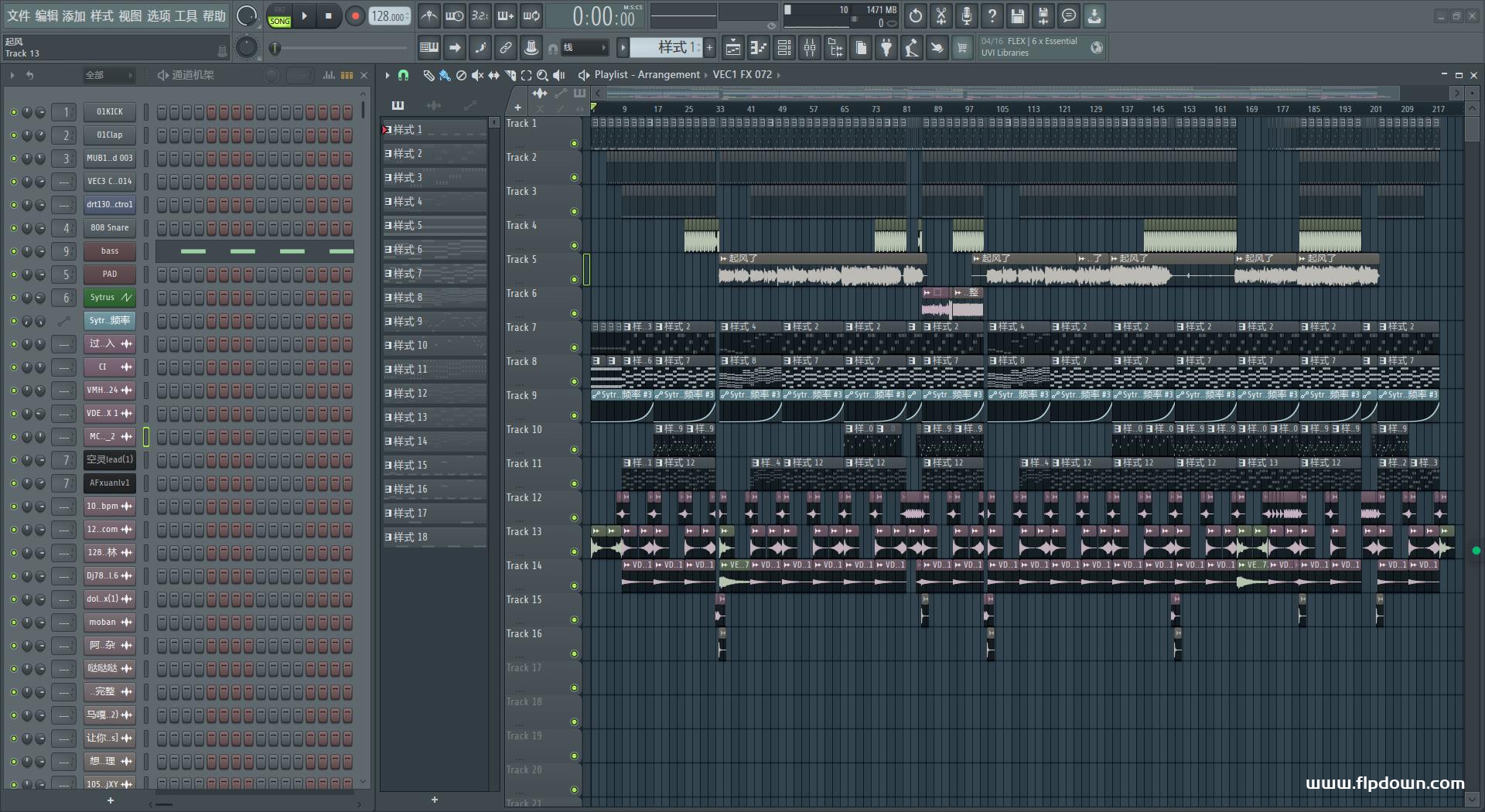Mute playlist Track 1
The height and width of the screenshot is (812, 1485).
574,143
